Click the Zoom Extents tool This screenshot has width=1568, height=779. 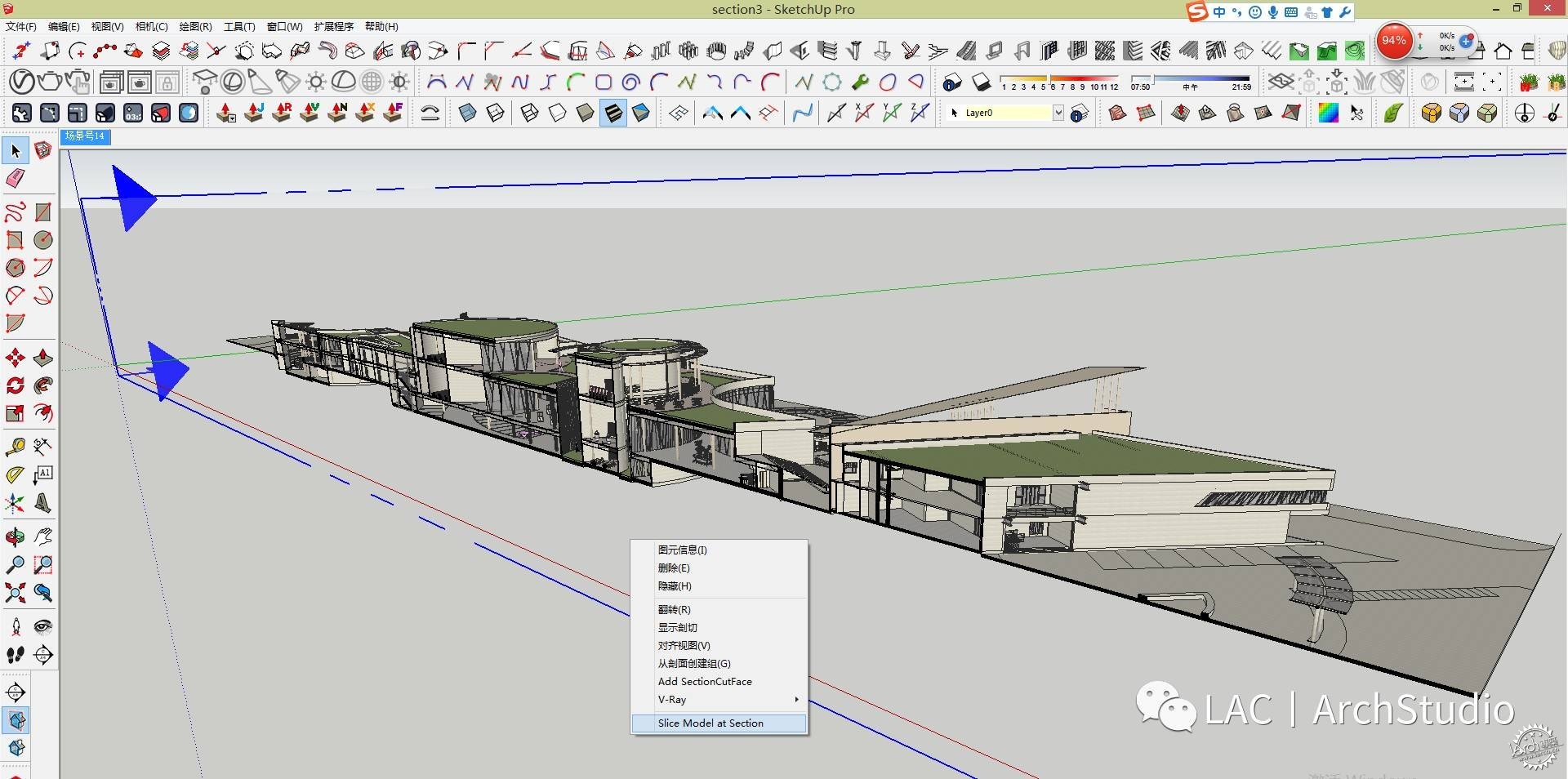point(16,592)
